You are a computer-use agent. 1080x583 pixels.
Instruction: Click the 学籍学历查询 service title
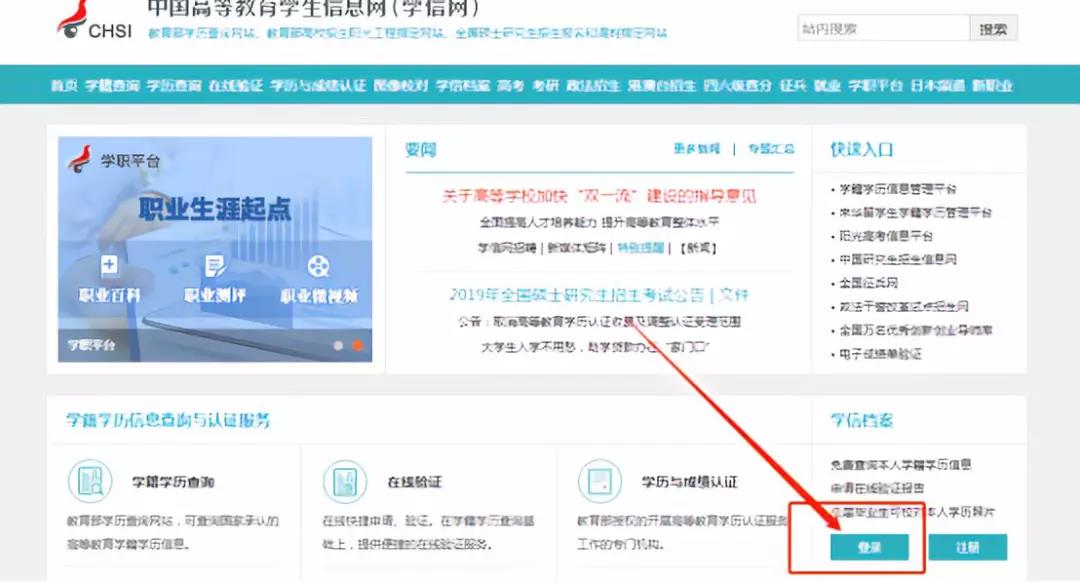coord(173,482)
